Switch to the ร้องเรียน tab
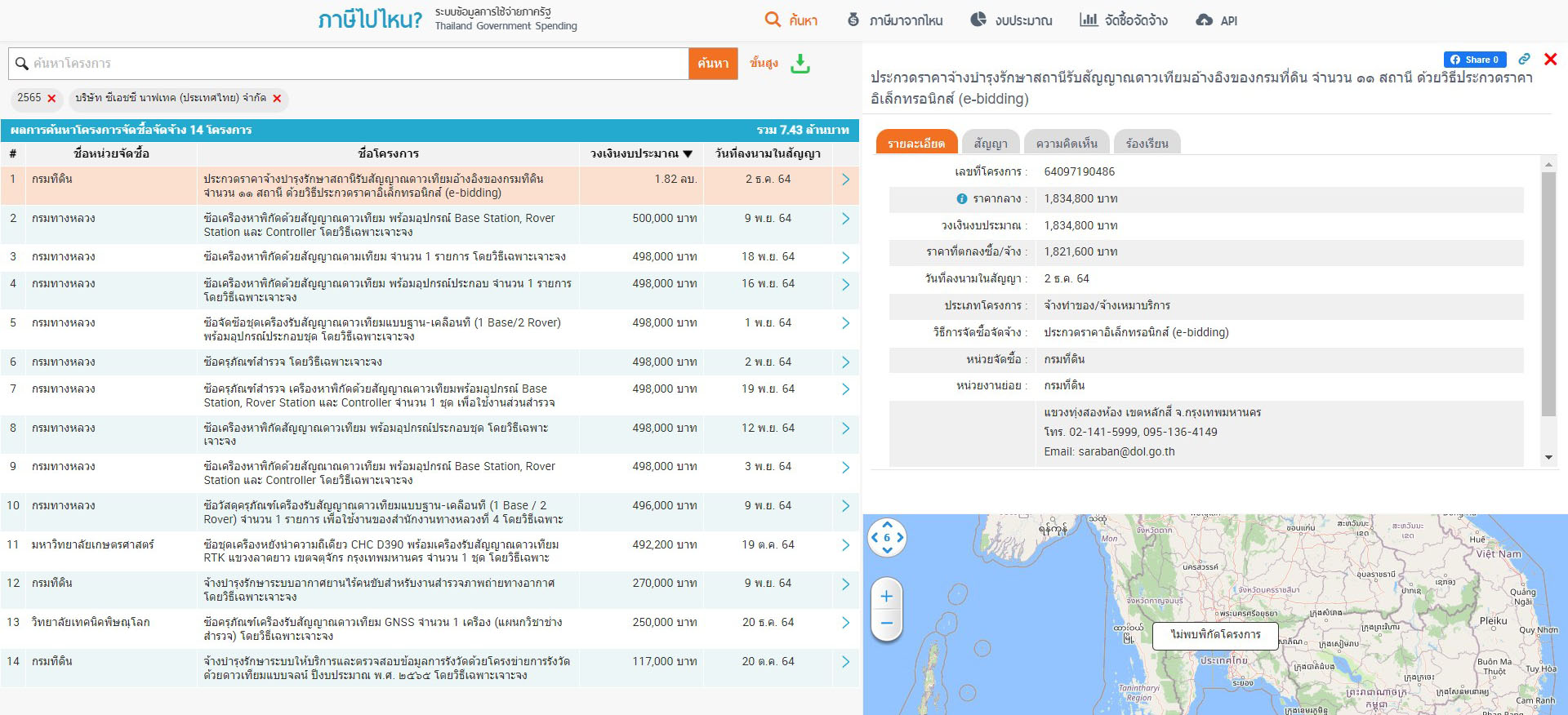 [x=1147, y=143]
